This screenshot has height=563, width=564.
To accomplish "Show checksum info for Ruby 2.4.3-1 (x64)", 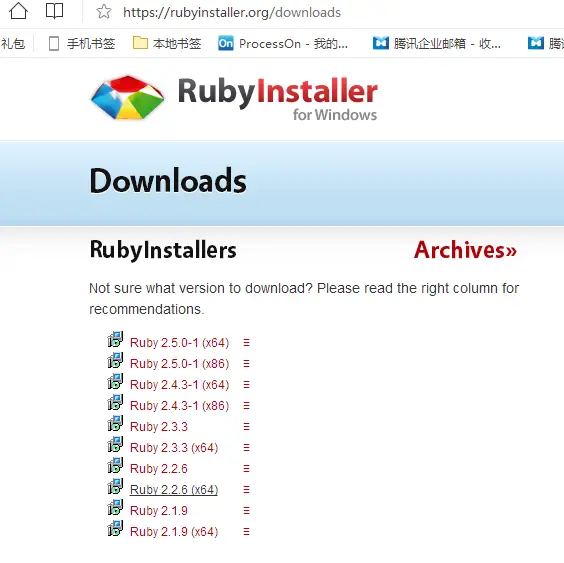I will tap(246, 385).
